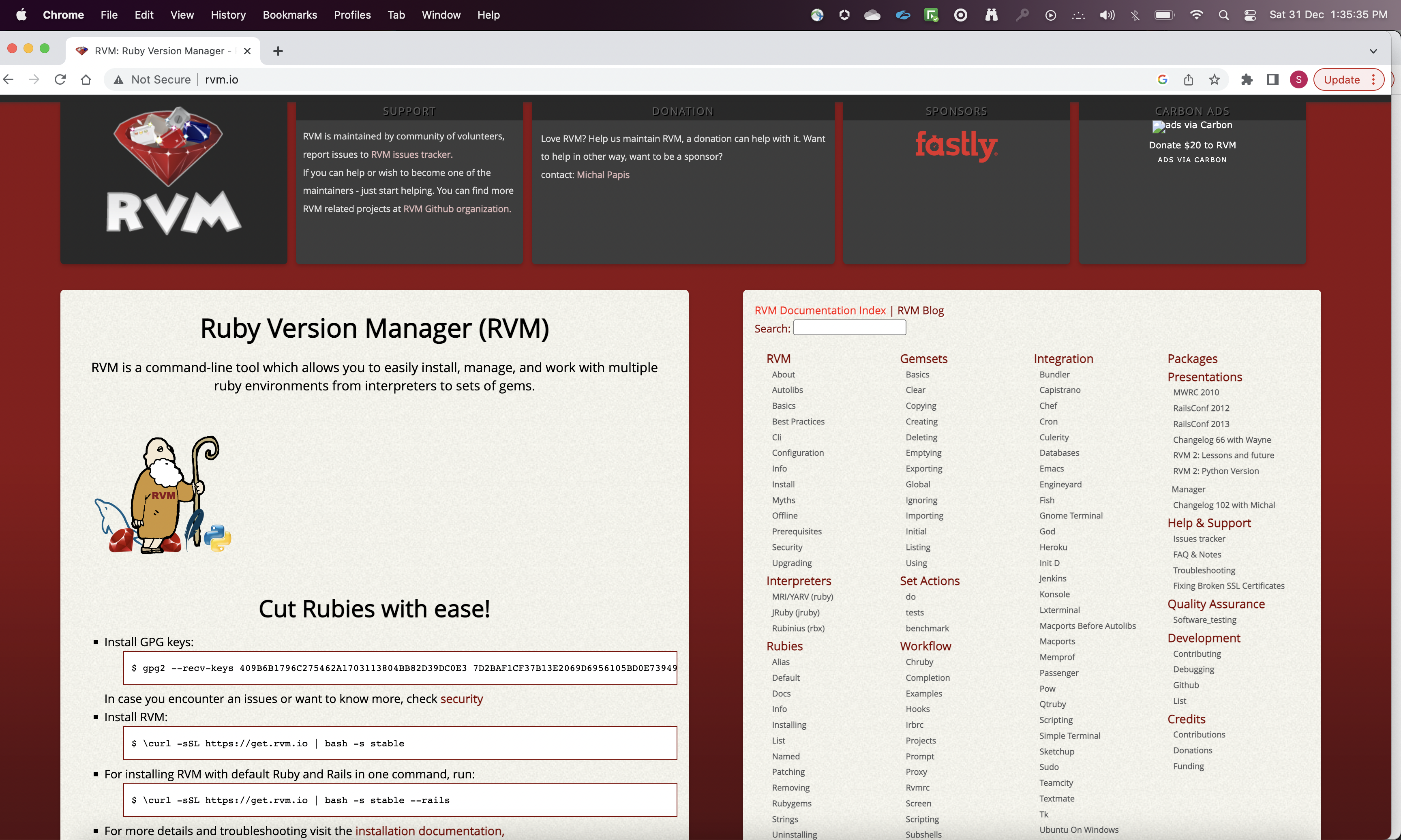
Task: Open Fixing Broken SSL Certificates link
Action: point(1228,586)
